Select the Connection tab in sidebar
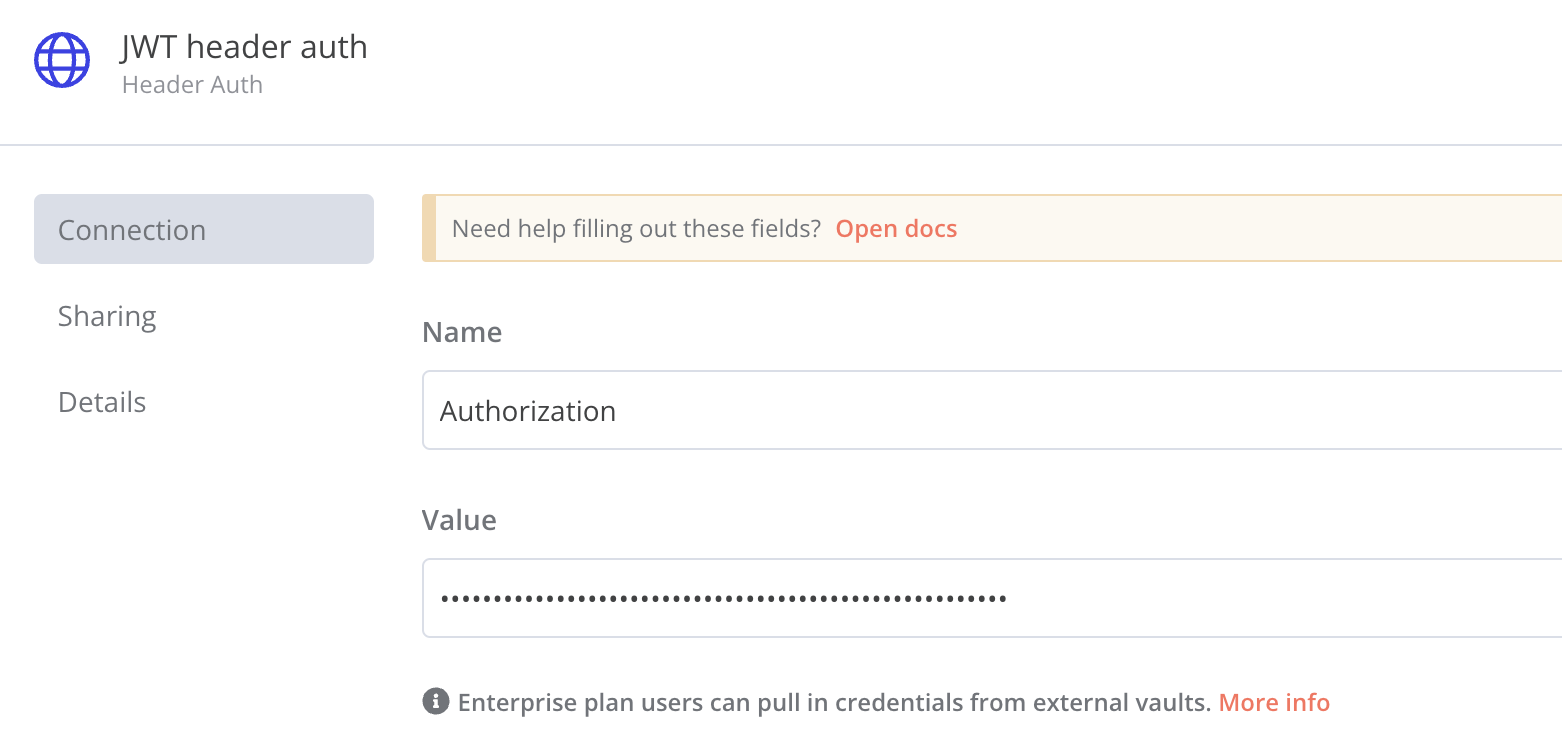This screenshot has height=752, width=1562. tap(204, 229)
